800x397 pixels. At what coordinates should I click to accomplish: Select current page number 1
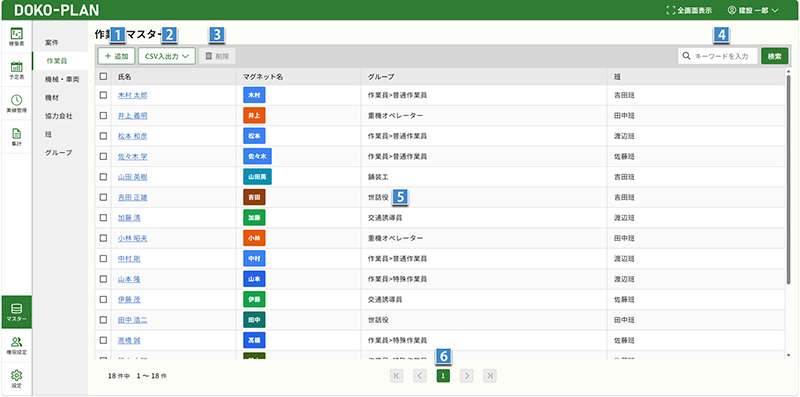(x=443, y=376)
